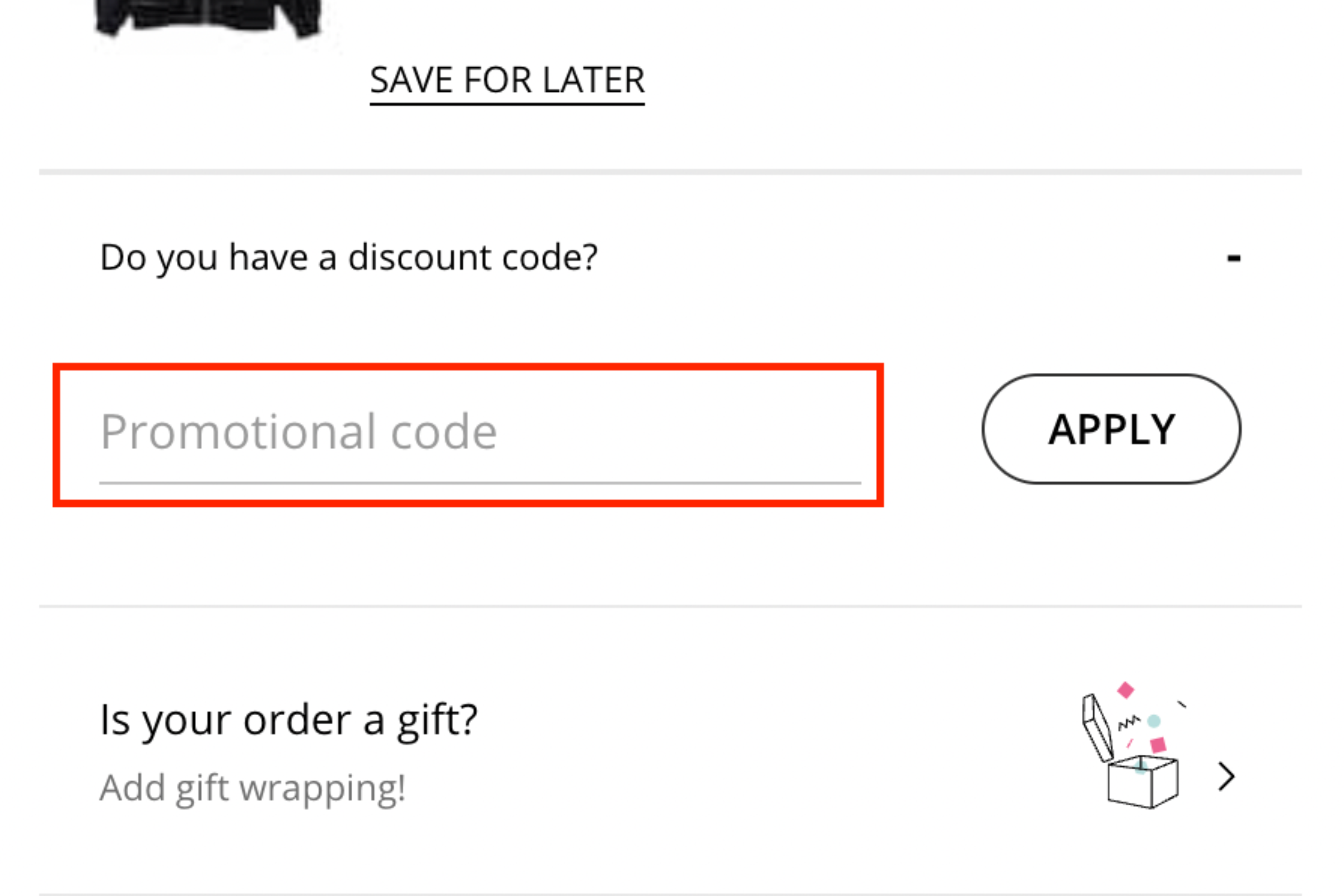Open gift options via right chevron arrow

(x=1226, y=777)
